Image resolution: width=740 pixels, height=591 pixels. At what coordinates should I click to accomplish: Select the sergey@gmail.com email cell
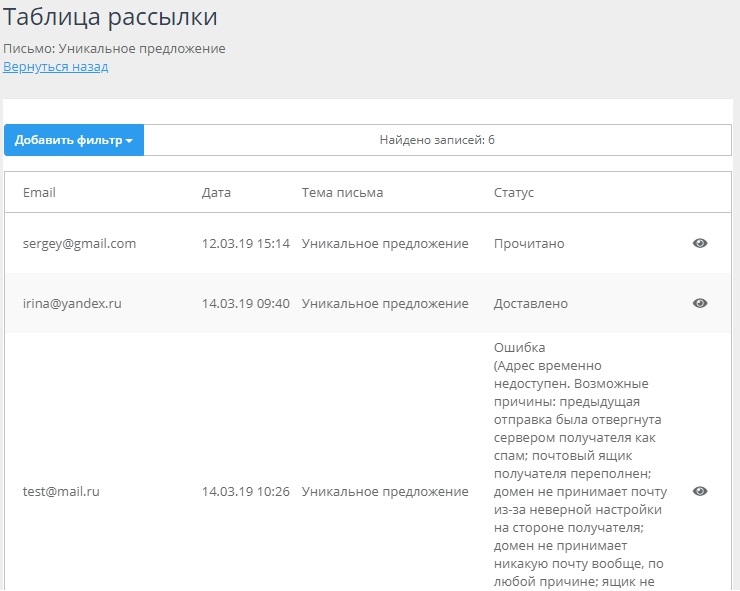[x=79, y=243]
